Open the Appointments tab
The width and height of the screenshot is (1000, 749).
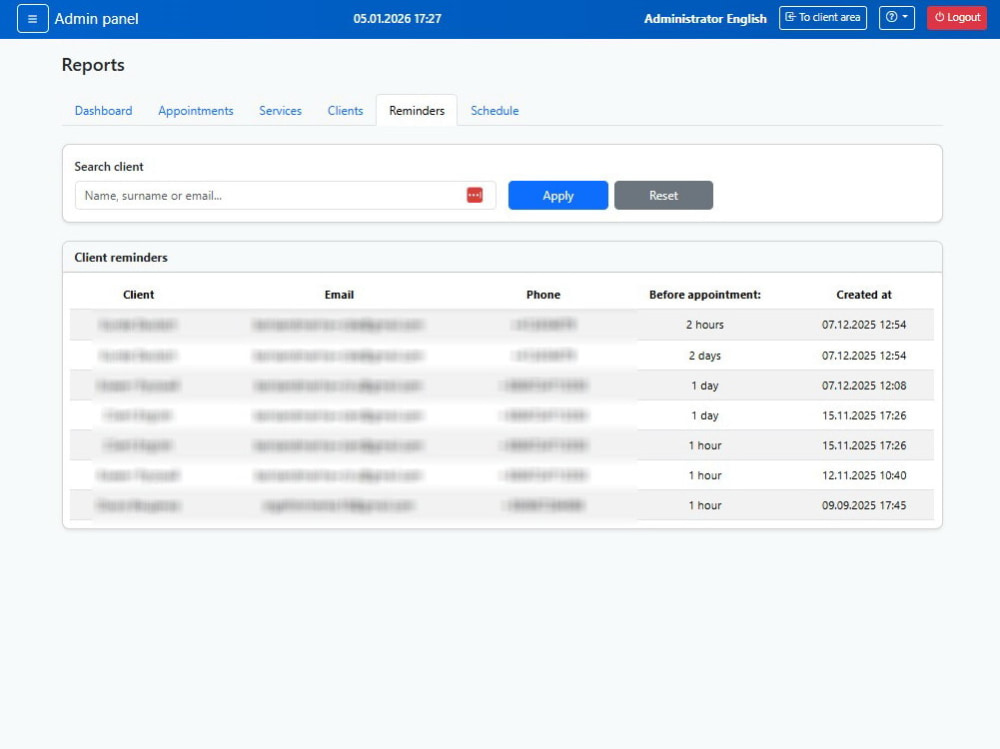(196, 110)
